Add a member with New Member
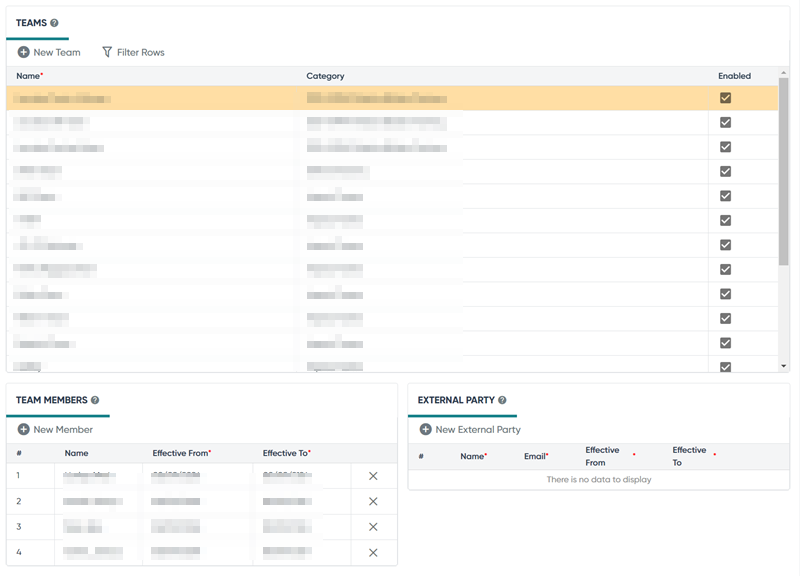 pos(63,429)
